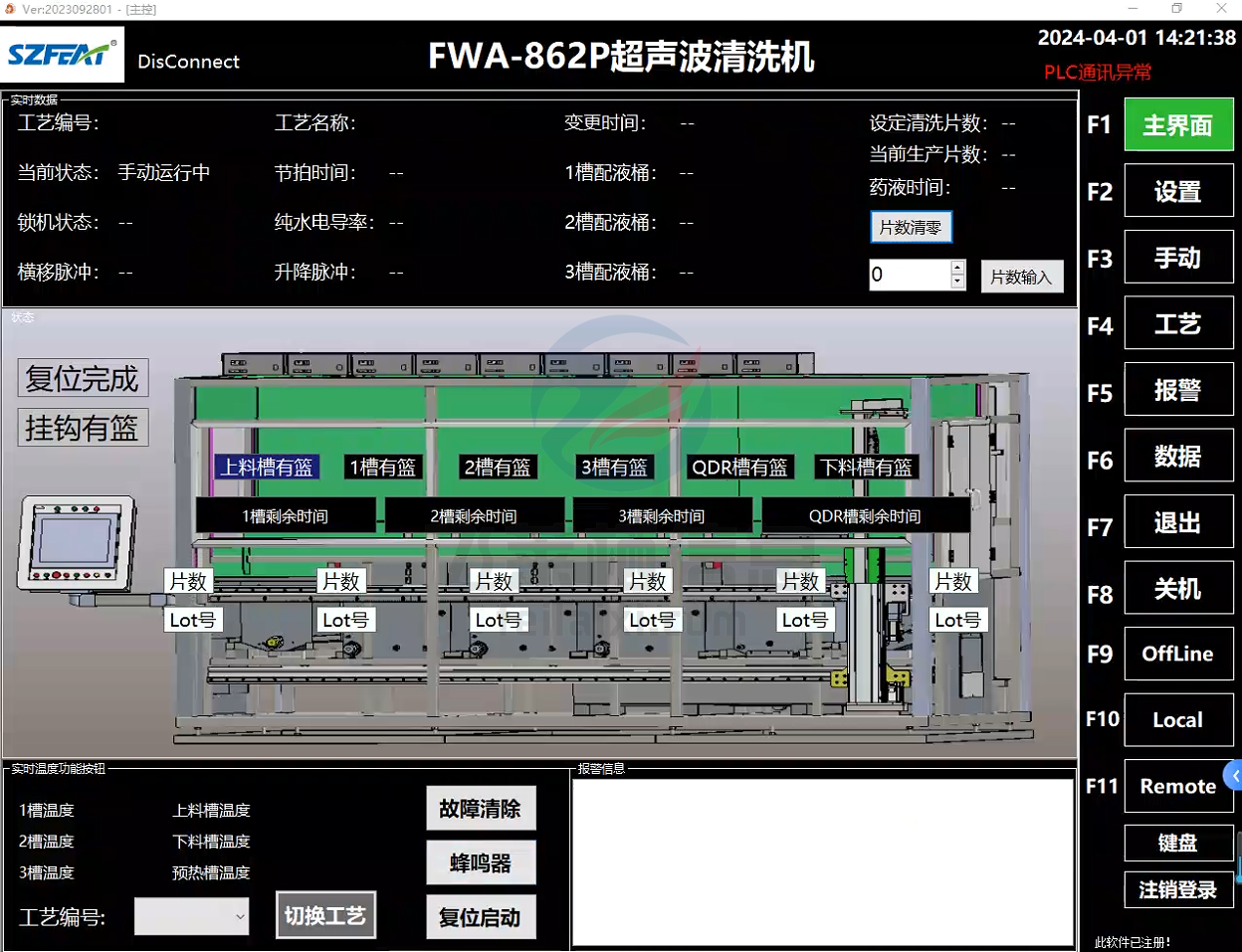
Task: Open the 数据 data page
Action: 1178,456
